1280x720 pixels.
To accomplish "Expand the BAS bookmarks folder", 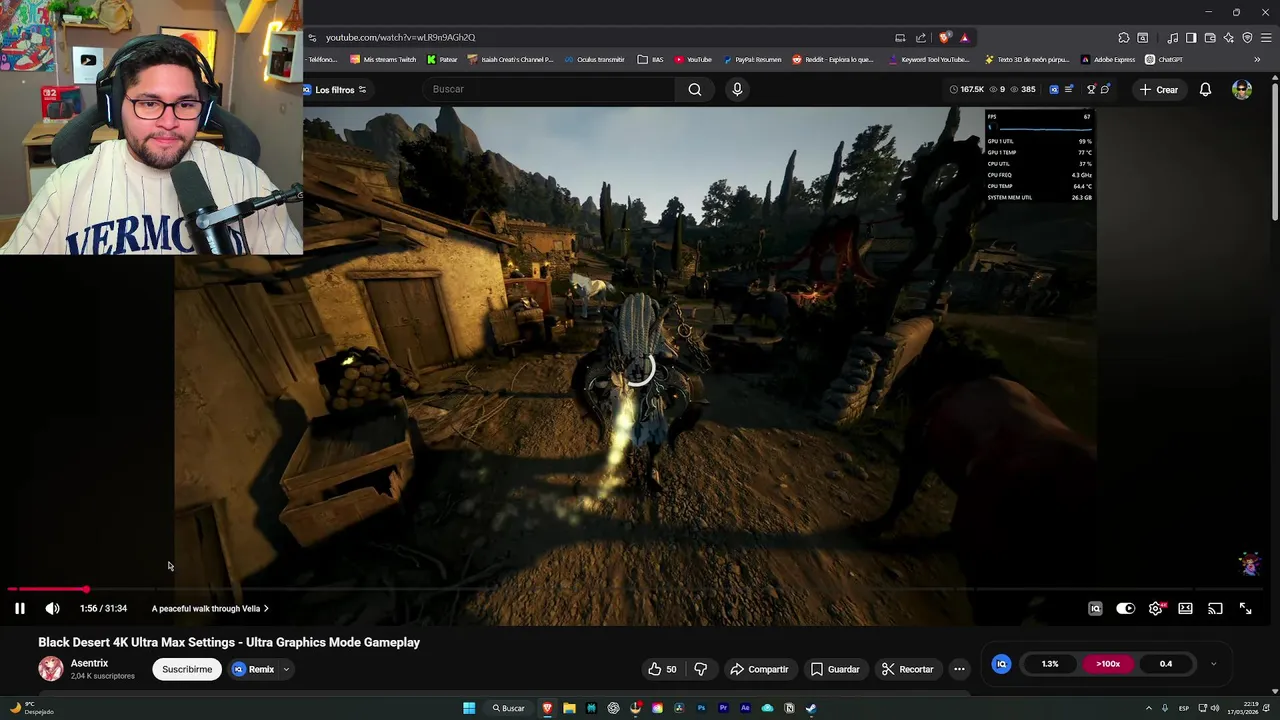I will [650, 60].
